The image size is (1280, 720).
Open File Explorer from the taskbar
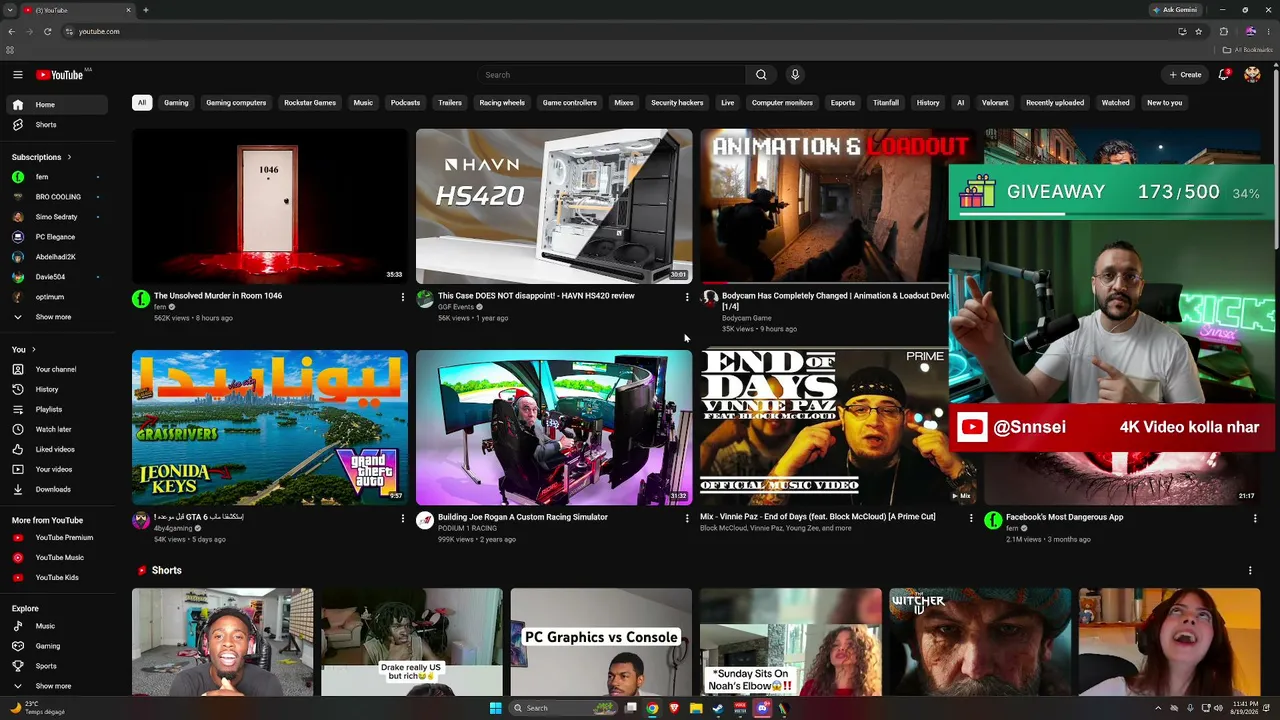click(x=696, y=708)
